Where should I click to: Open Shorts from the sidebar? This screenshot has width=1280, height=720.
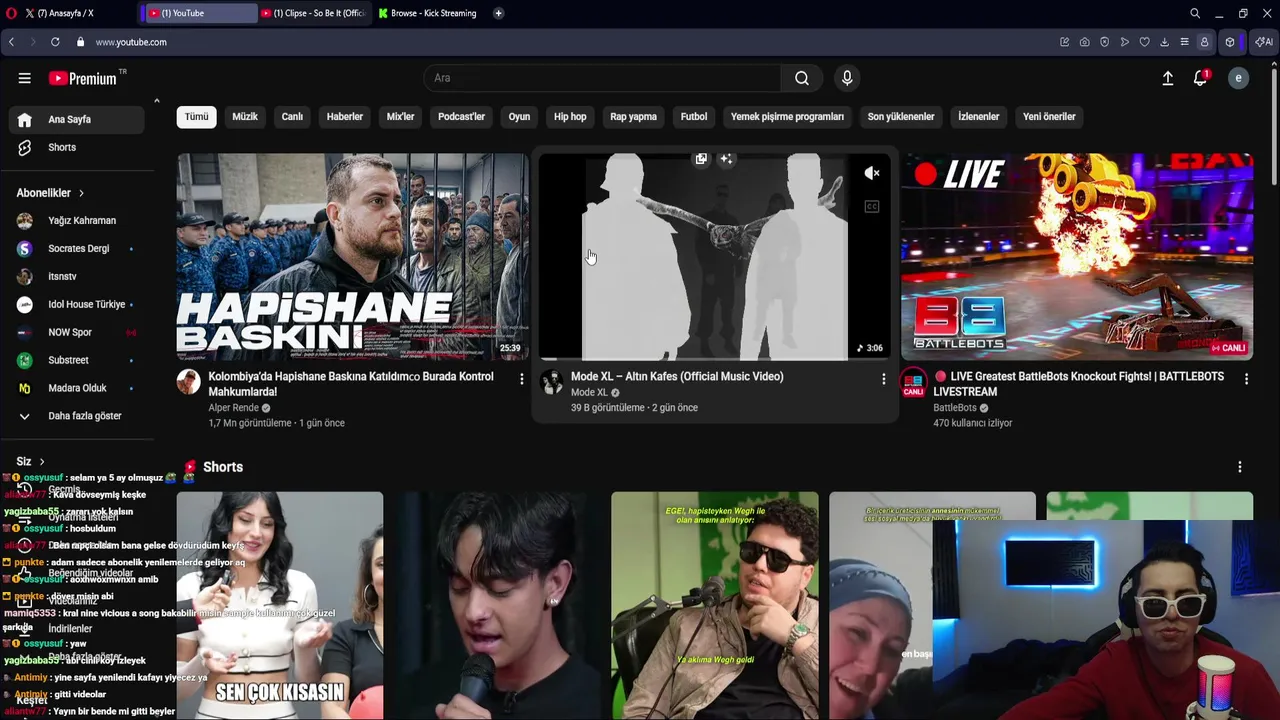click(77, 147)
